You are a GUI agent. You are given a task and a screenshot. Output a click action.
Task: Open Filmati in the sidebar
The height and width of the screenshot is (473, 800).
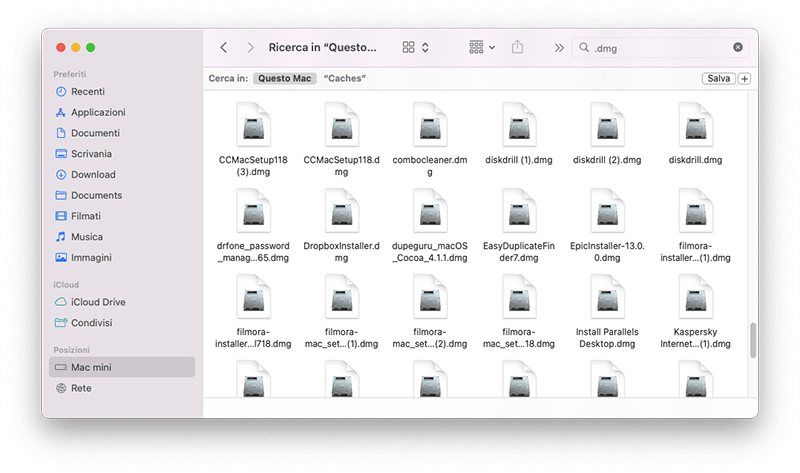(x=121, y=216)
